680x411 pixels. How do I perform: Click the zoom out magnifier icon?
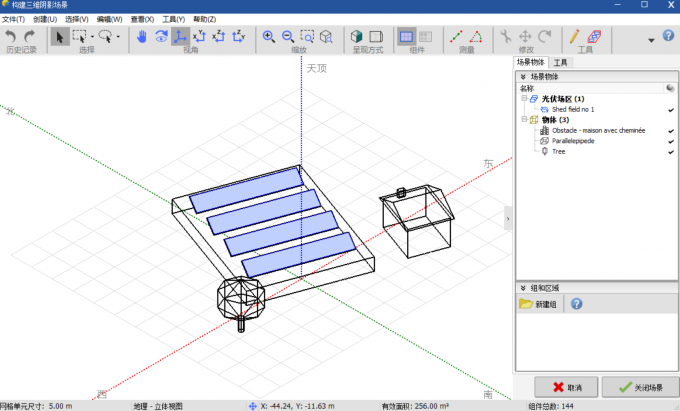(288, 37)
